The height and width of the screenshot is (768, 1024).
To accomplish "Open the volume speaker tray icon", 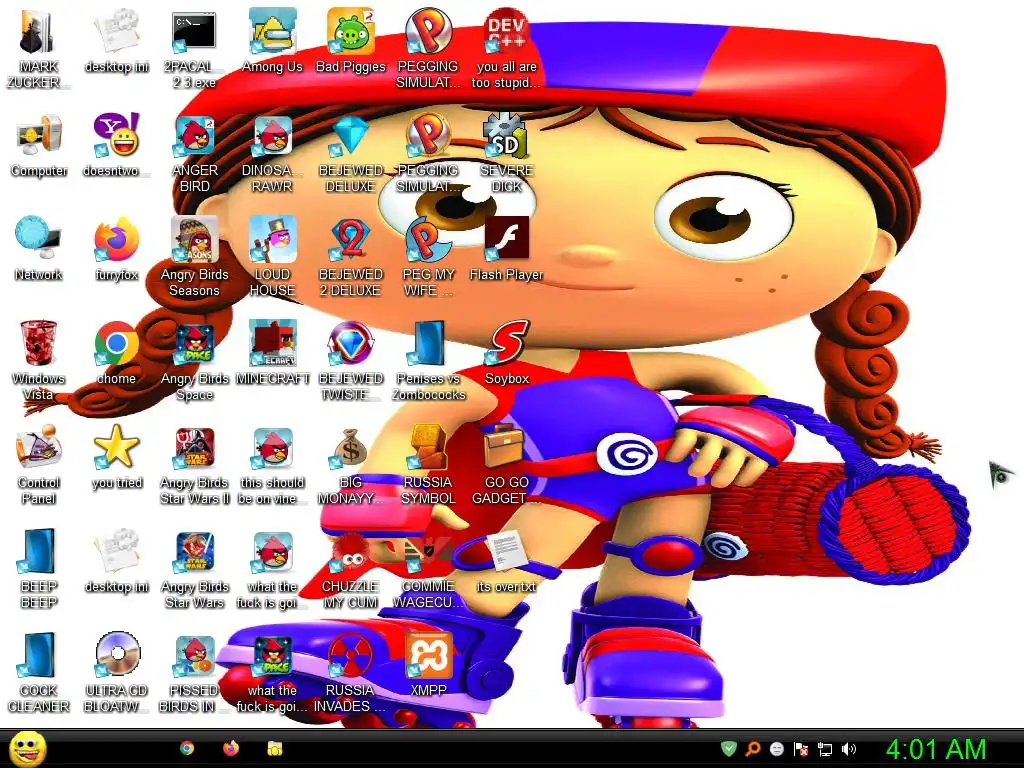I will [x=849, y=749].
